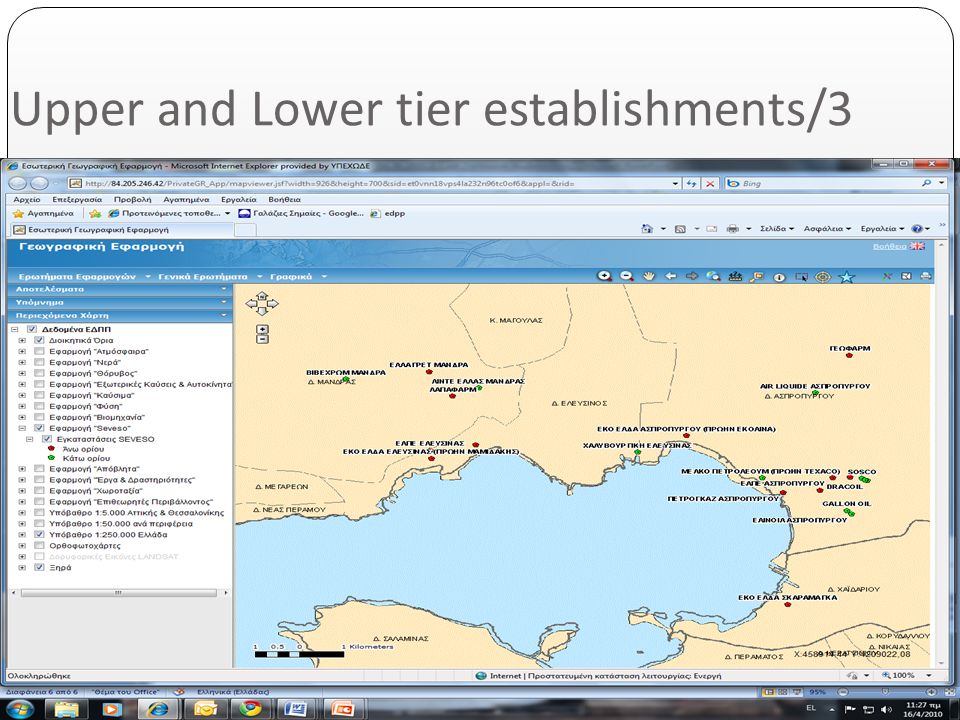Select the identify info tool
The image size is (960, 720).
coord(779,277)
